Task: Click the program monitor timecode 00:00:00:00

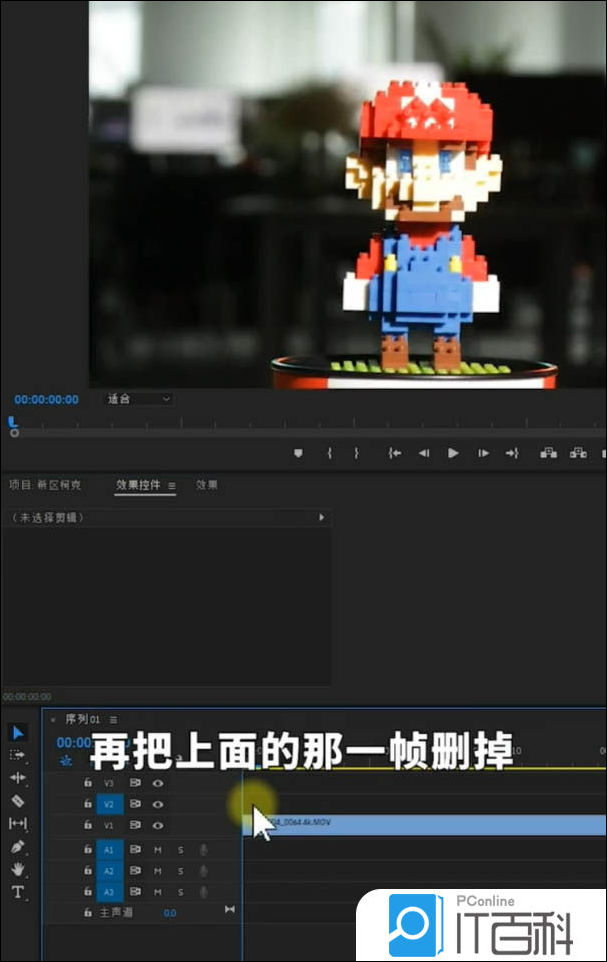Action: (x=47, y=399)
